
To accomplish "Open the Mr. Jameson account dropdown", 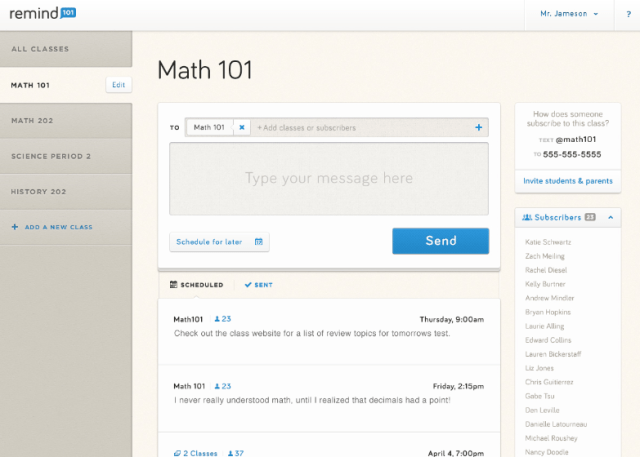I will point(569,14).
